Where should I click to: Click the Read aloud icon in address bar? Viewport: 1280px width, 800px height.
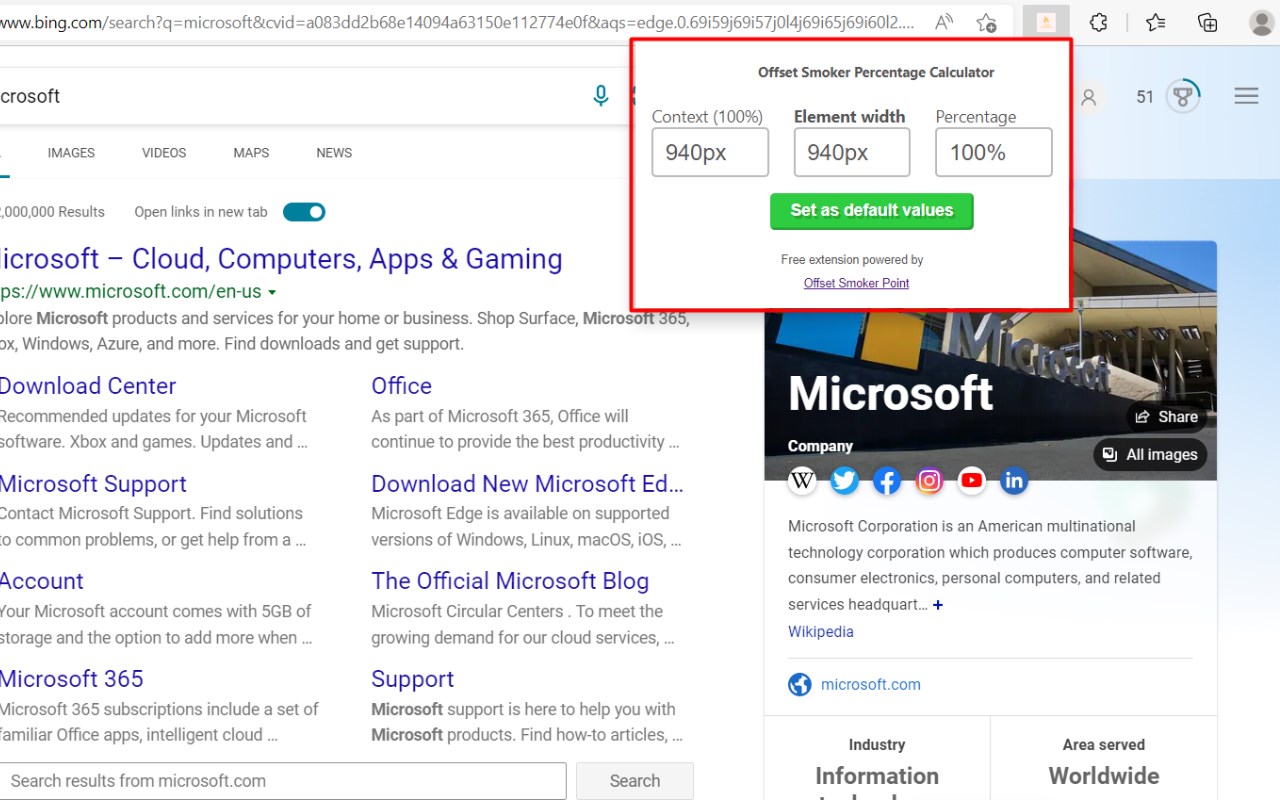pos(943,22)
